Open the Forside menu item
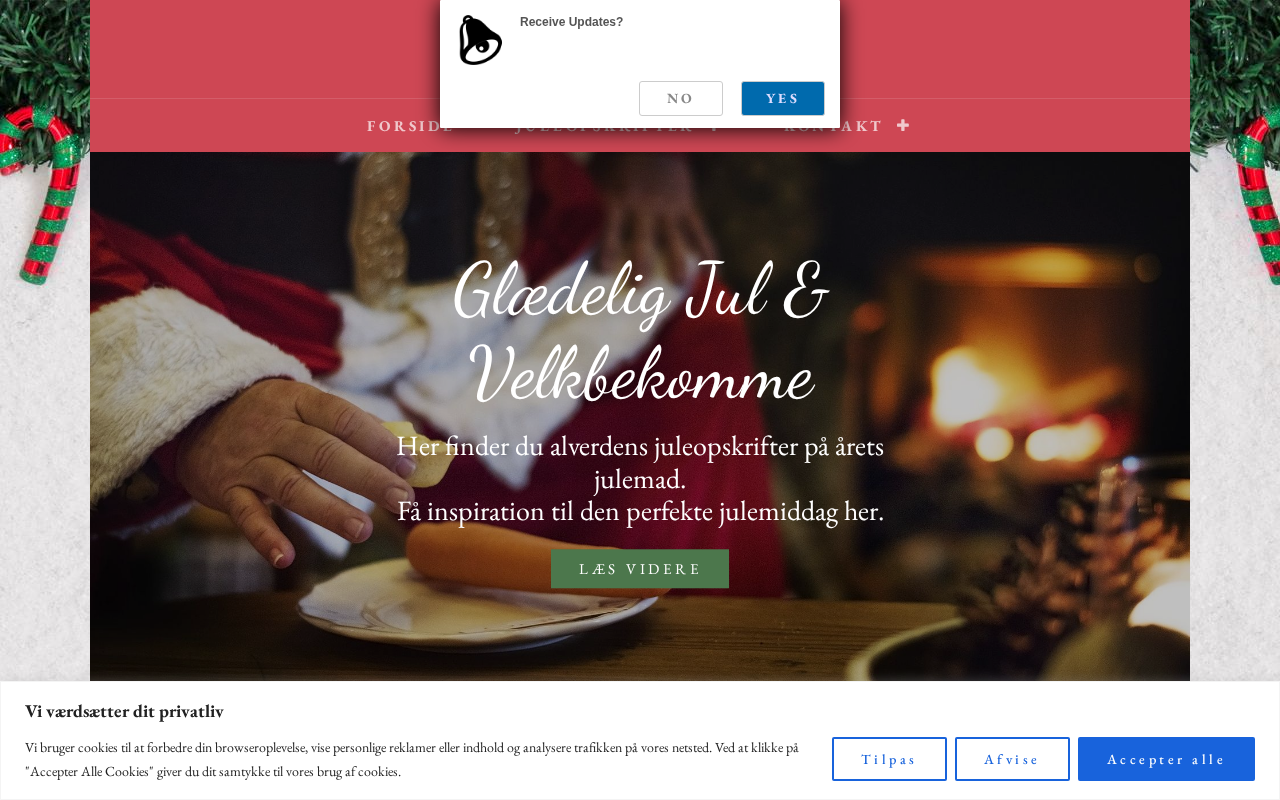 (x=411, y=126)
